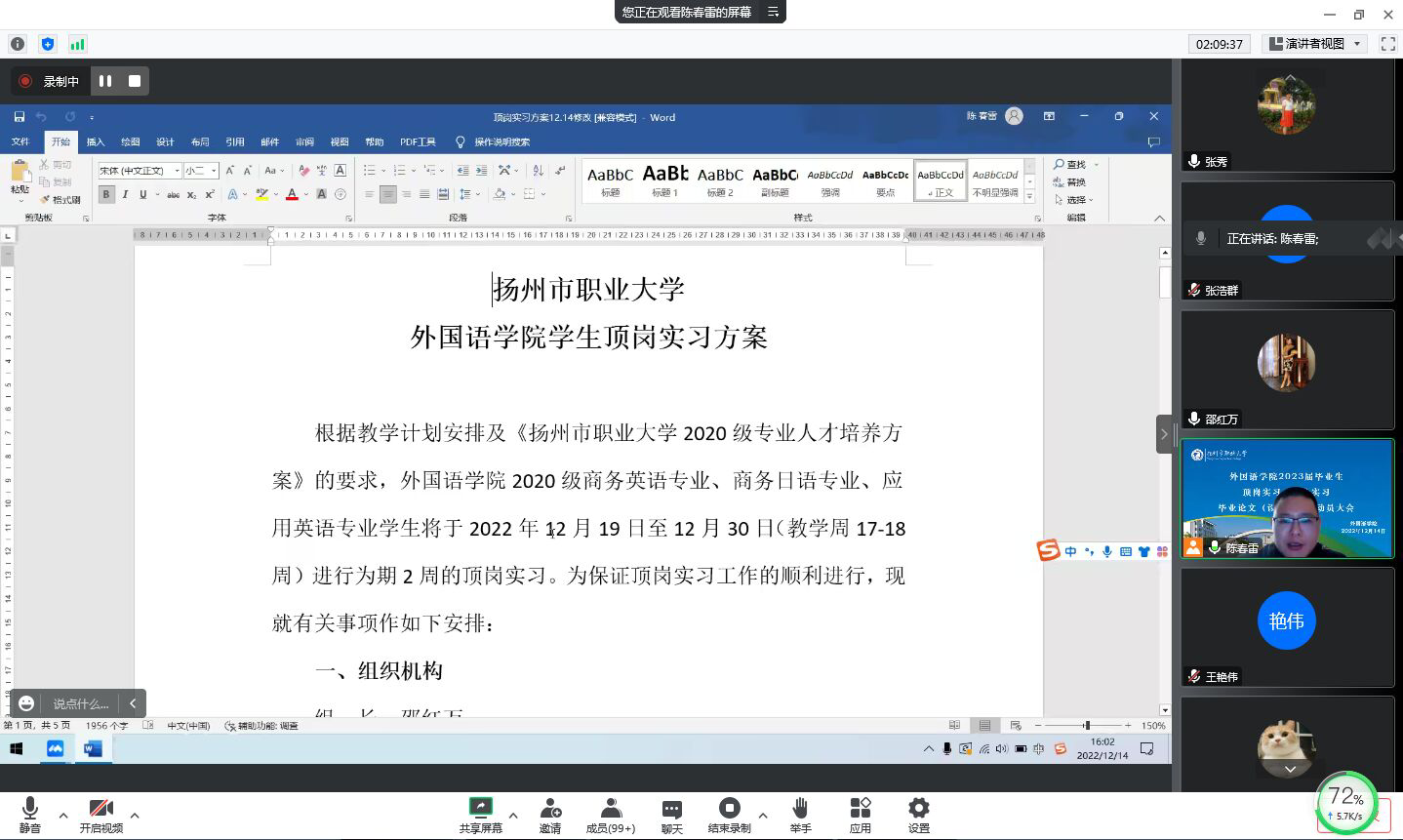Pause the recording
1403x840 pixels.
click(x=105, y=81)
